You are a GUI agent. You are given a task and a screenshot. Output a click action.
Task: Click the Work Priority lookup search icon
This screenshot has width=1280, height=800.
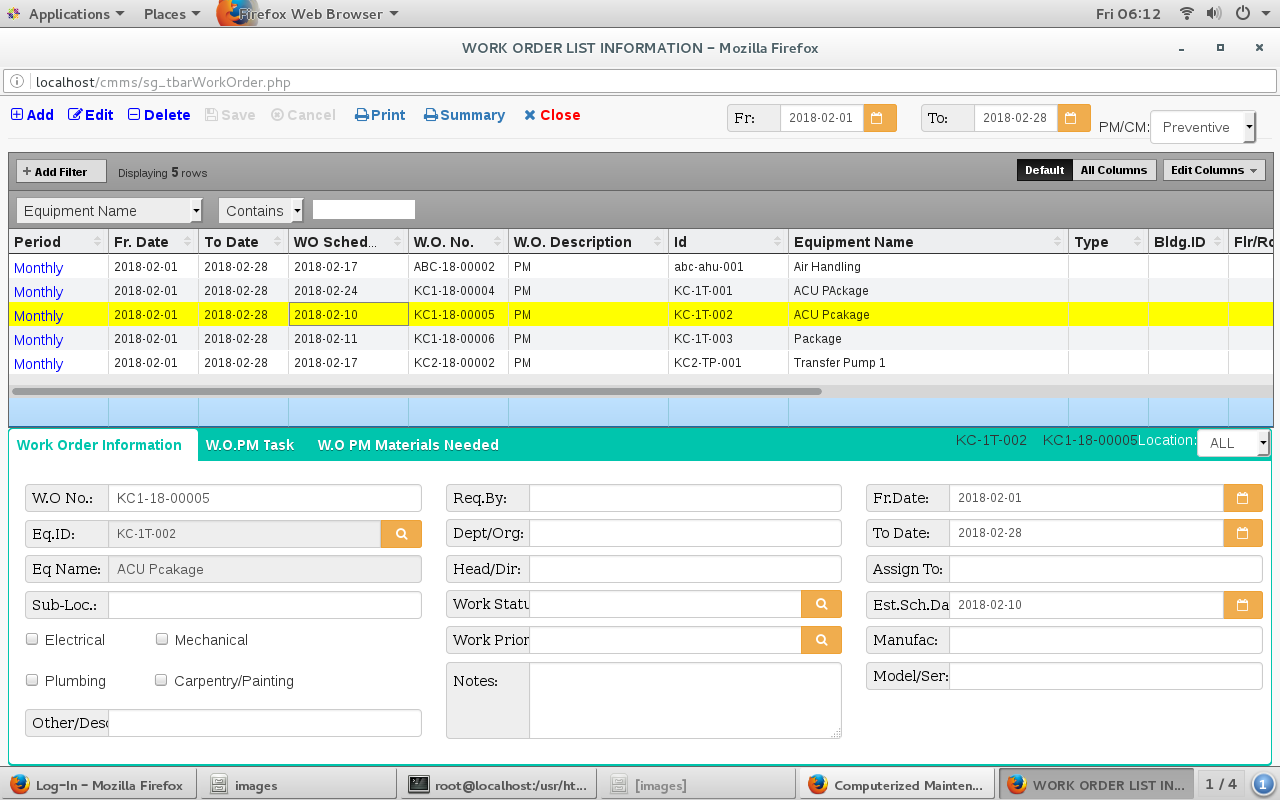tap(821, 640)
